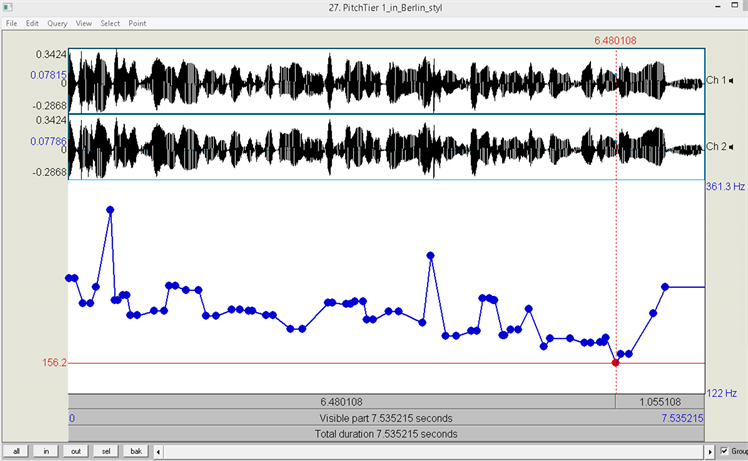Click the horizontal scrollbar track
Image resolution: width=748 pixels, height=461 pixels.
[430, 452]
